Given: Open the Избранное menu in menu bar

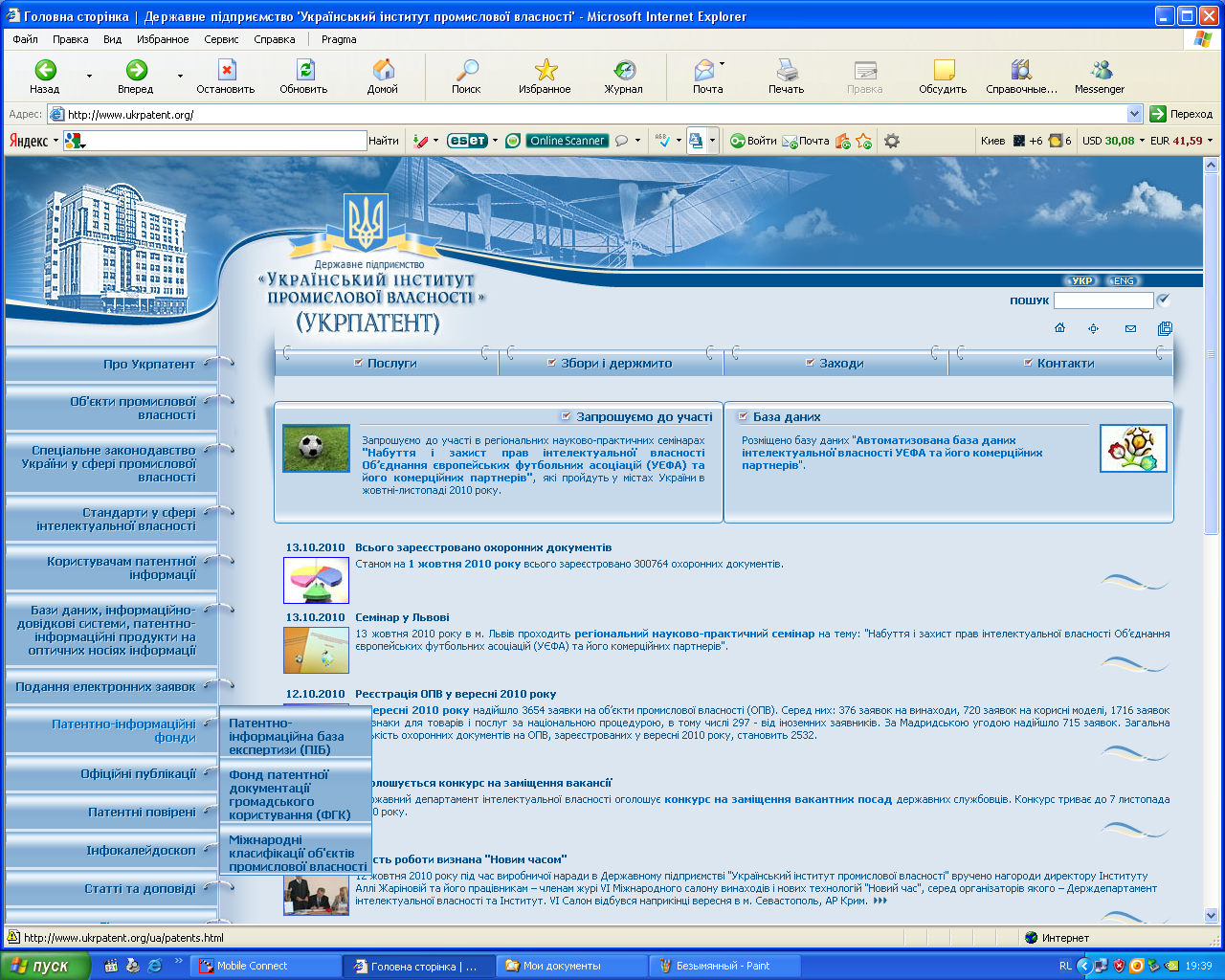Looking at the screenshot, I should pos(163,39).
